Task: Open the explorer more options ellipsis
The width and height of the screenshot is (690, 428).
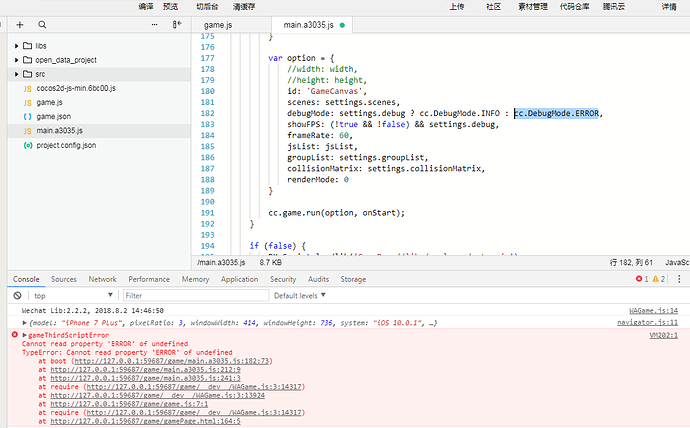Action: pyautogui.click(x=154, y=25)
